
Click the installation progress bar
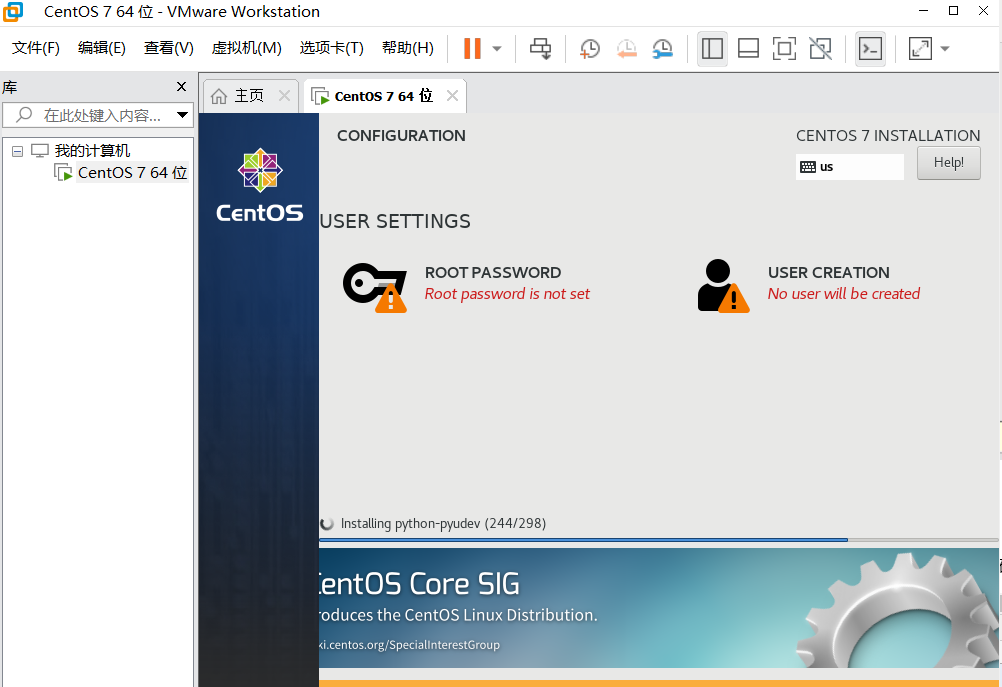click(x=659, y=540)
